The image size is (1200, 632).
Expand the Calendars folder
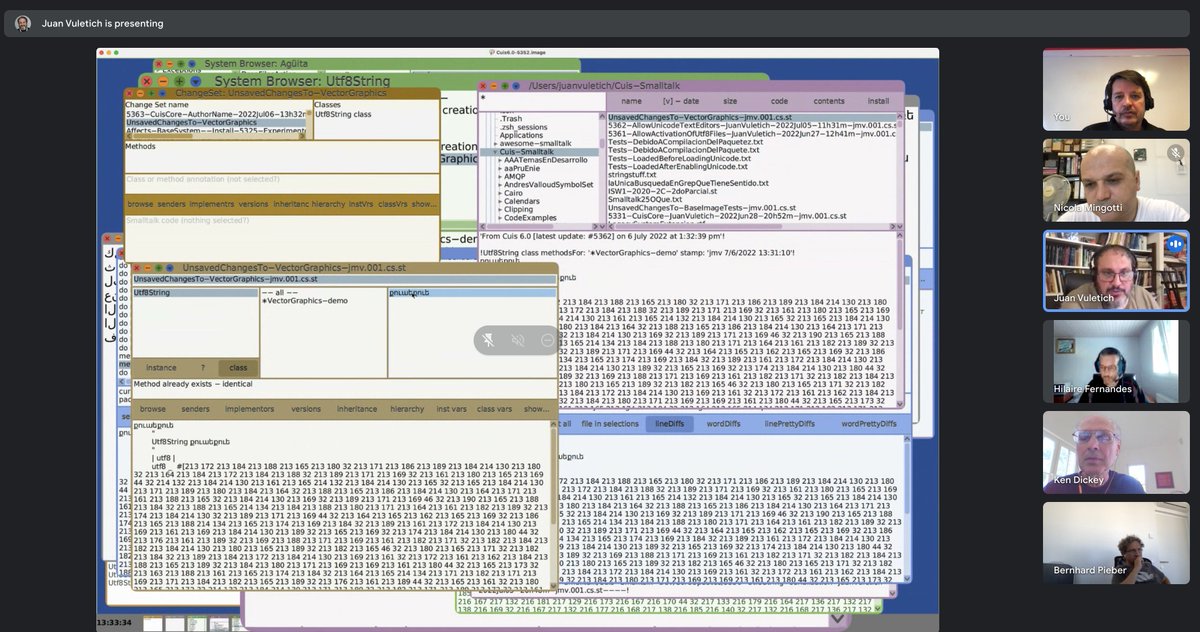tap(499, 201)
